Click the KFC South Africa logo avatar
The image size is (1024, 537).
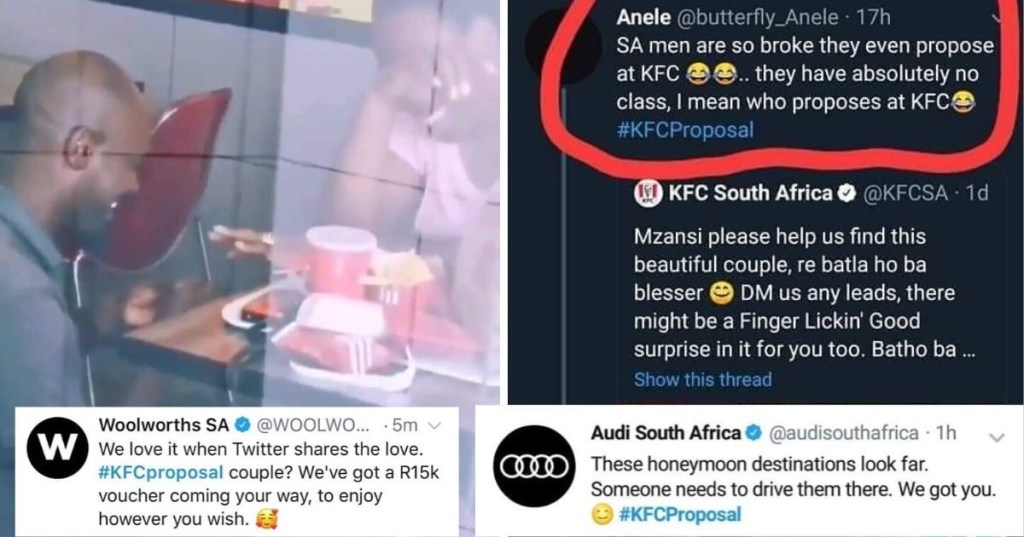(646, 193)
